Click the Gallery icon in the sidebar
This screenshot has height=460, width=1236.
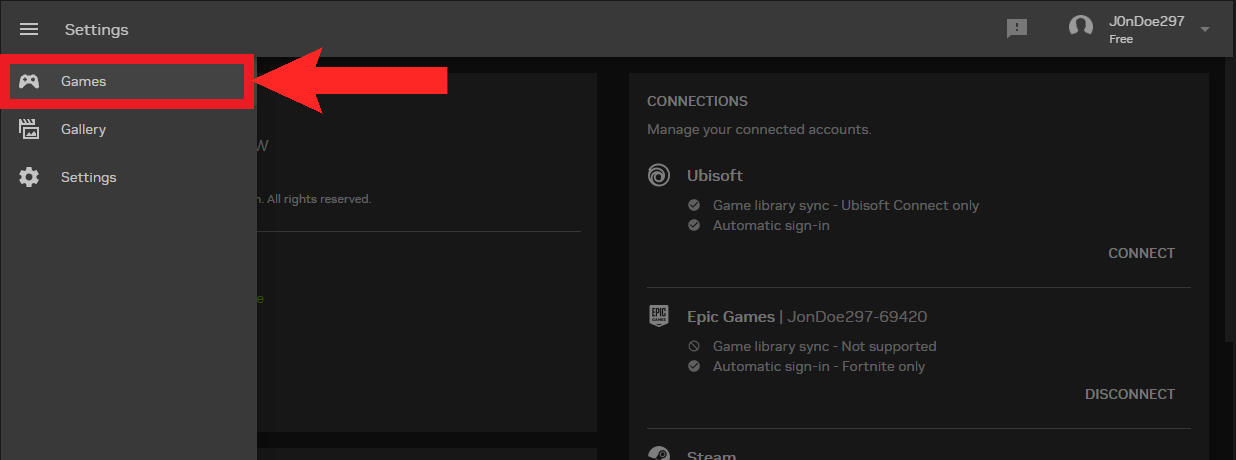(x=29, y=129)
